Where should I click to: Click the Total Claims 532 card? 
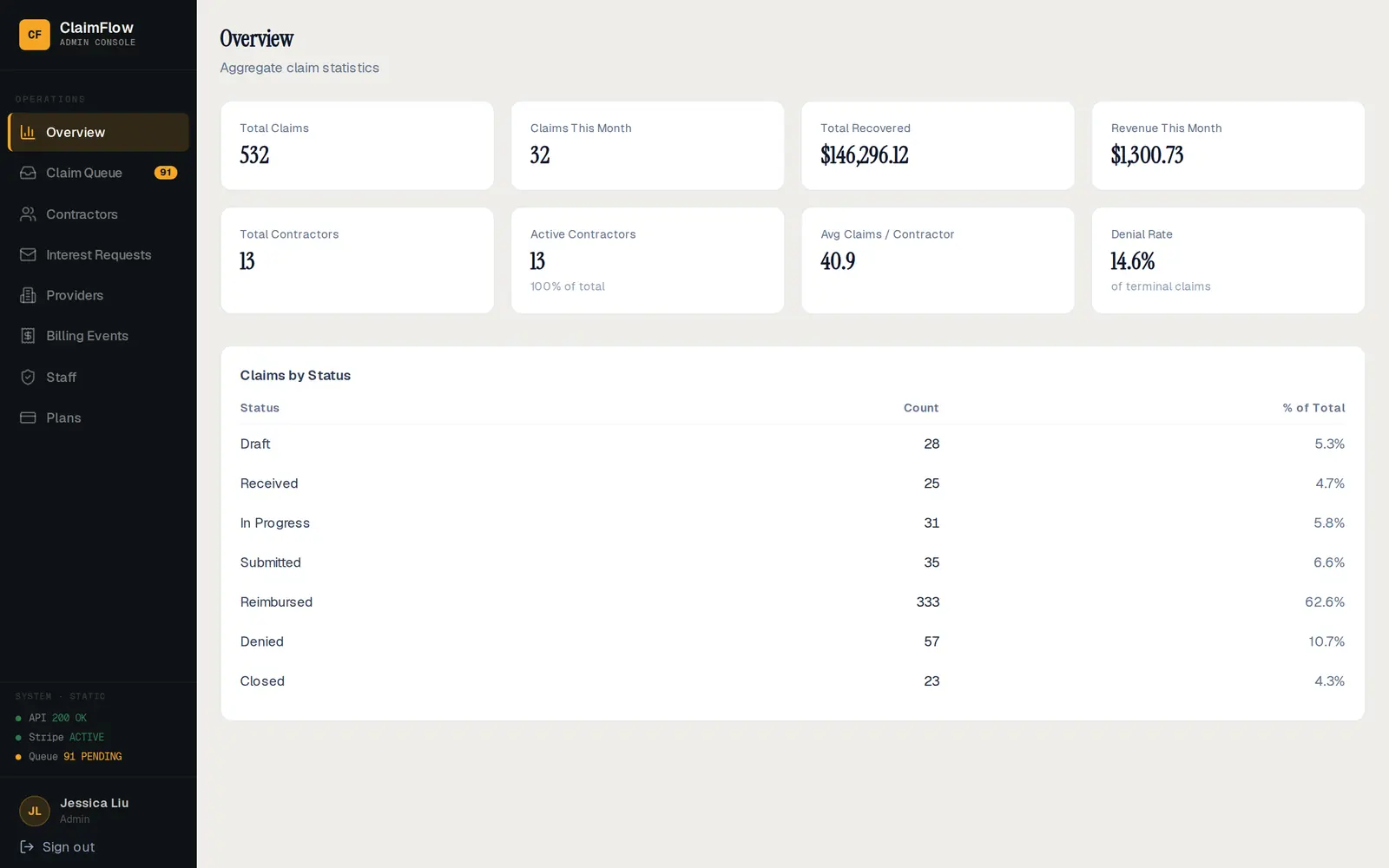click(x=357, y=146)
